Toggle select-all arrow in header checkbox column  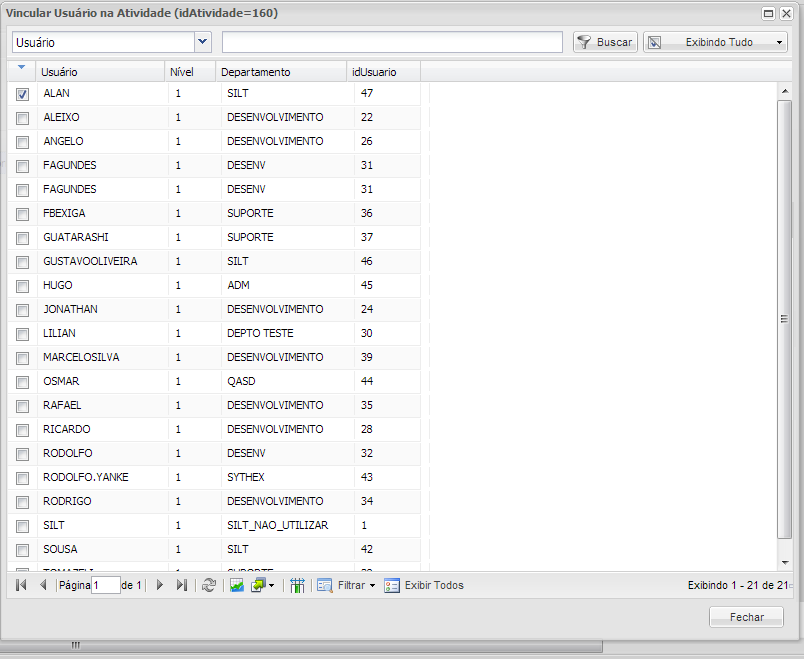pyautogui.click(x=21, y=67)
